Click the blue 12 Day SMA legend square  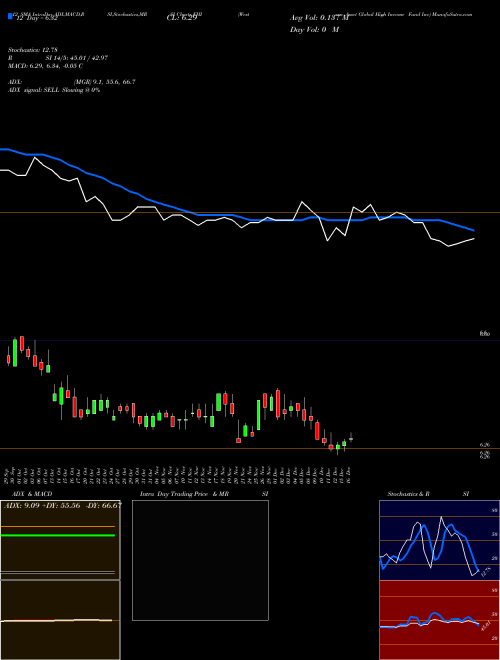(10, 17)
